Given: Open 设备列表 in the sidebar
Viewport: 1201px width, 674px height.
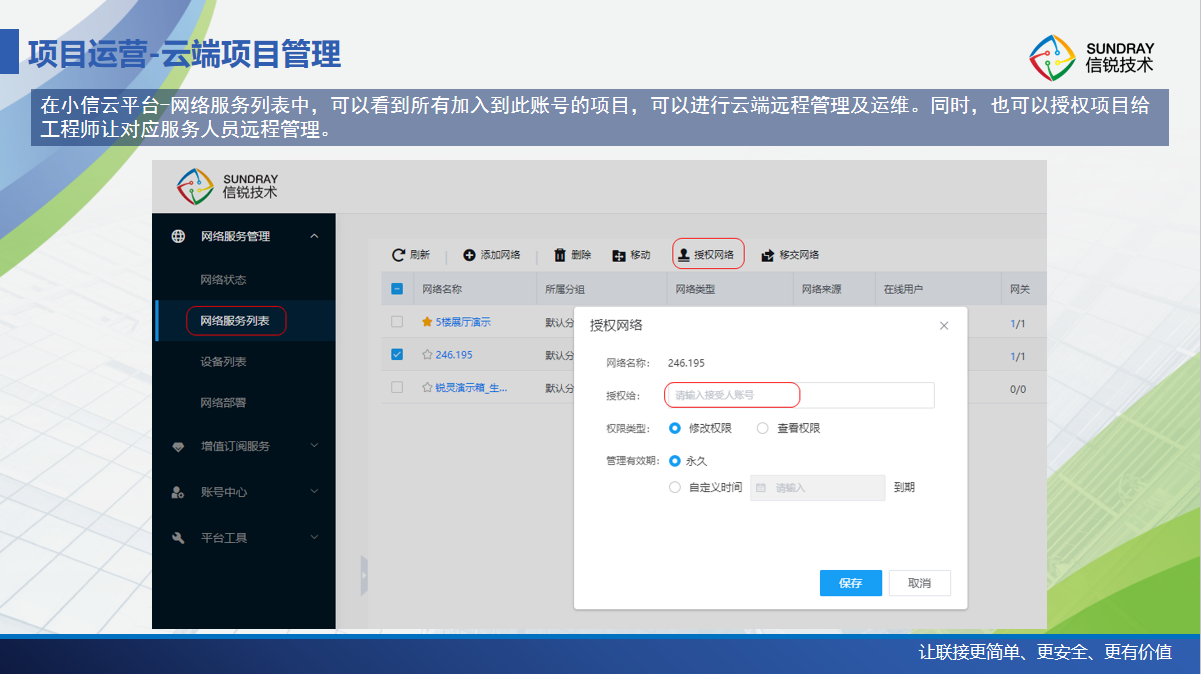Looking at the screenshot, I should point(223,361).
